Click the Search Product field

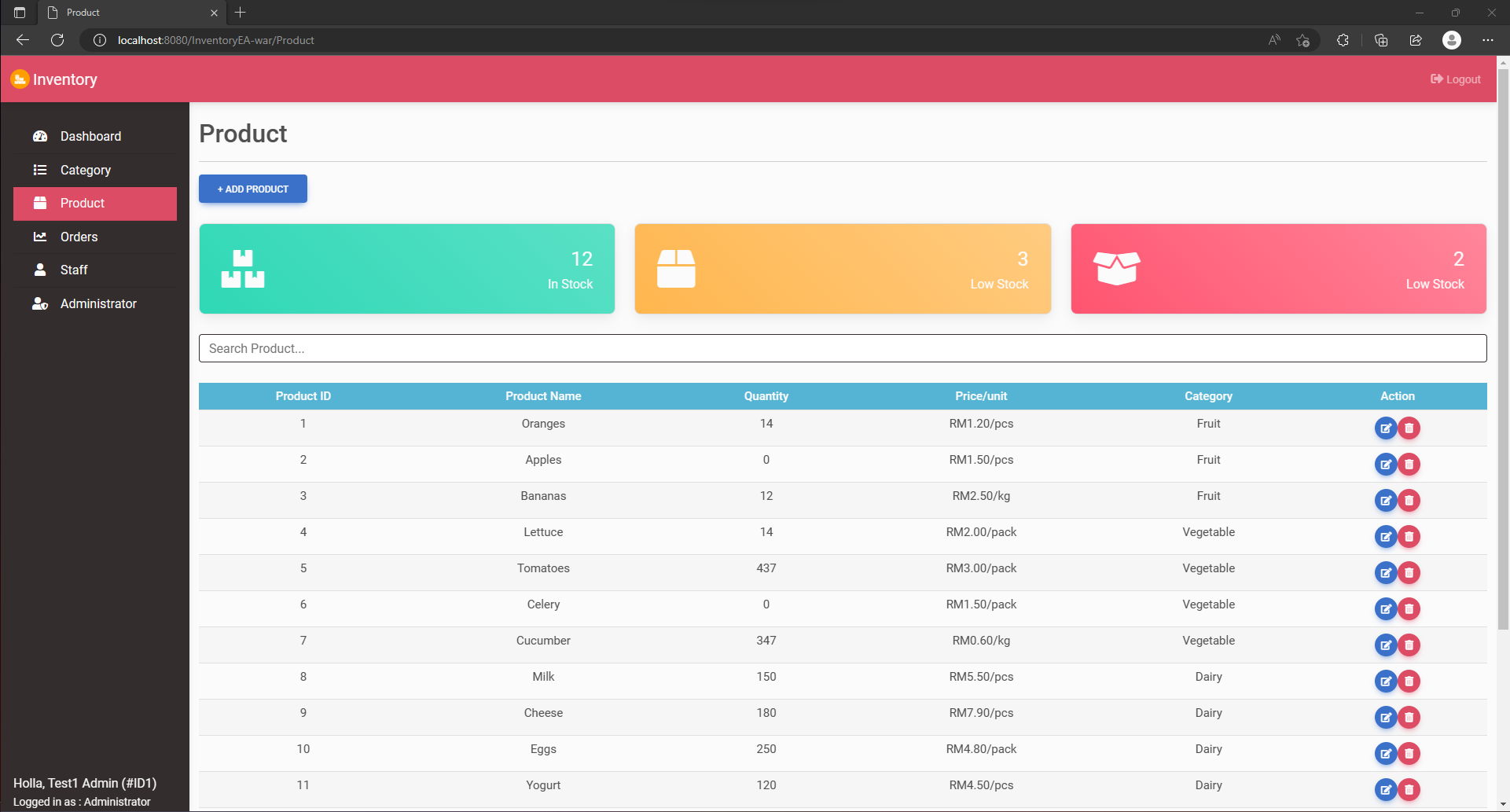pyautogui.click(x=843, y=348)
